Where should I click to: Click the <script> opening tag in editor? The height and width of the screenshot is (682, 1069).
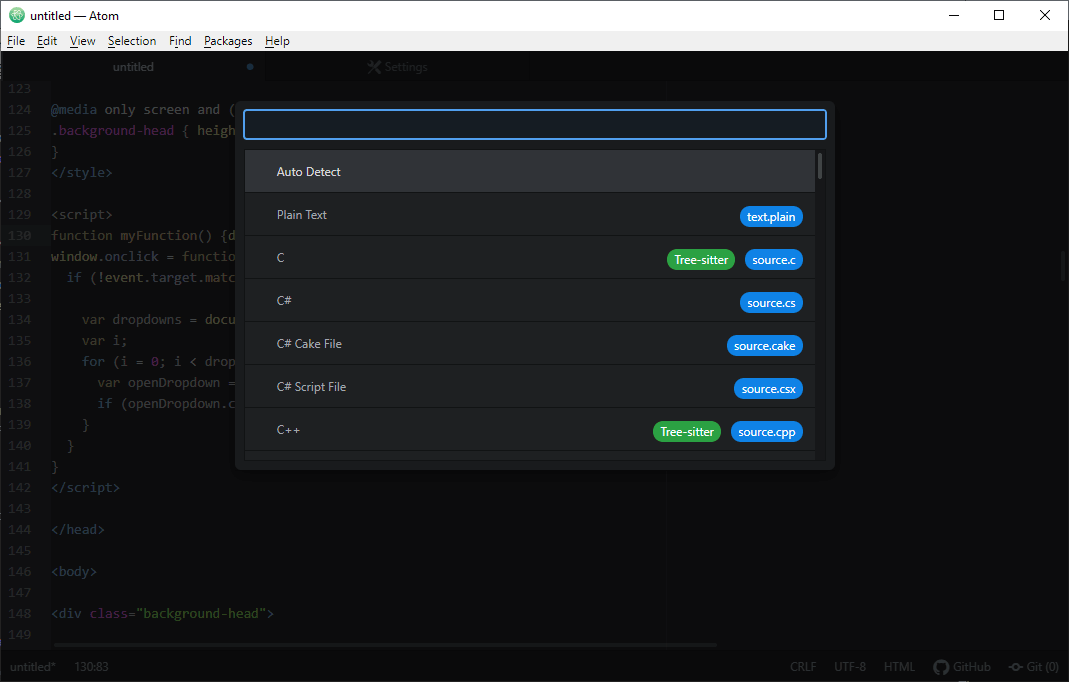82,214
